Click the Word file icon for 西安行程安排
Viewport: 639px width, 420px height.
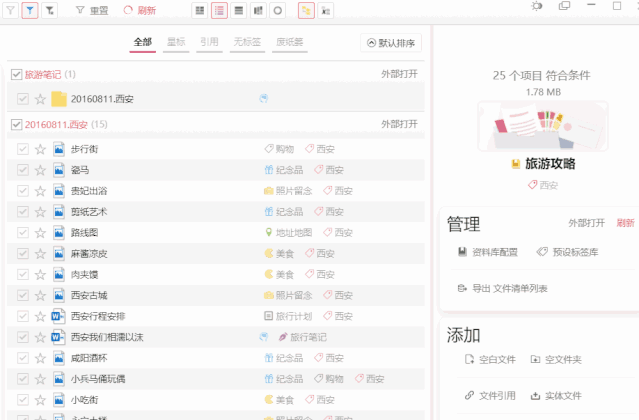(58, 316)
